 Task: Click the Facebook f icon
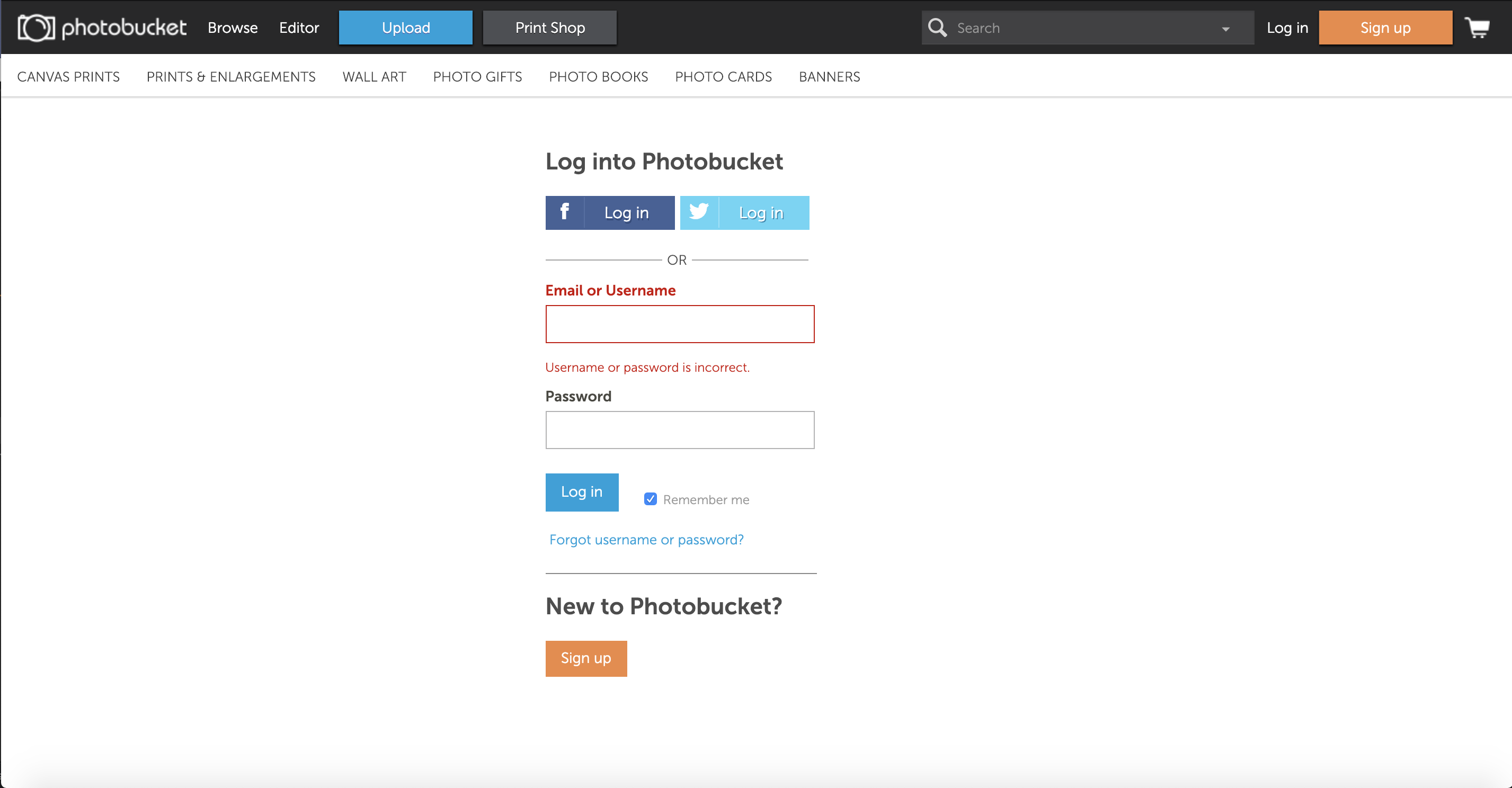coord(564,212)
